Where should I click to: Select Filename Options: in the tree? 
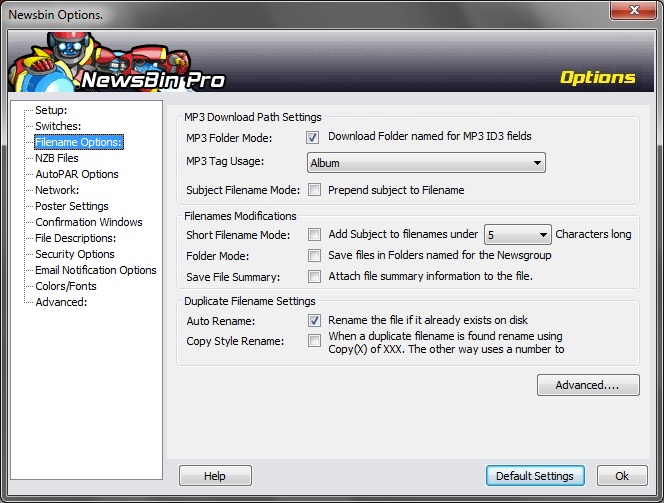click(79, 142)
